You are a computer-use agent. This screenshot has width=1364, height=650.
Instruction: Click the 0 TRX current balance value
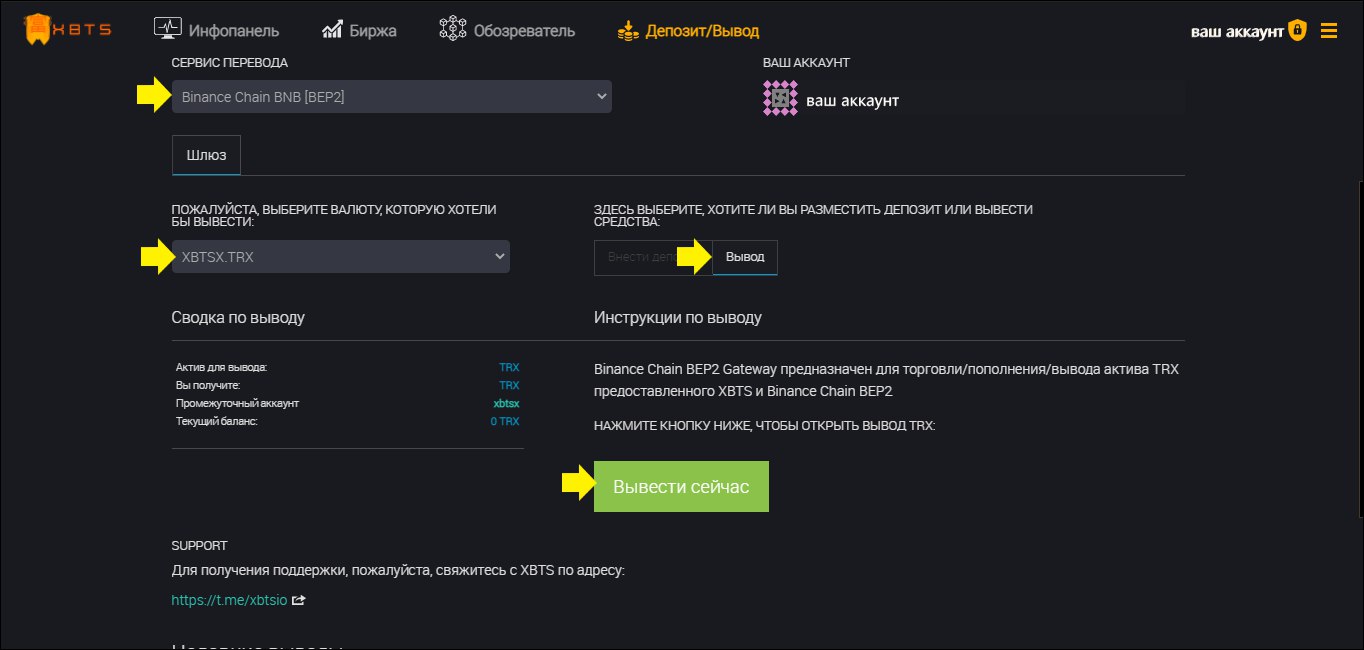pos(505,421)
